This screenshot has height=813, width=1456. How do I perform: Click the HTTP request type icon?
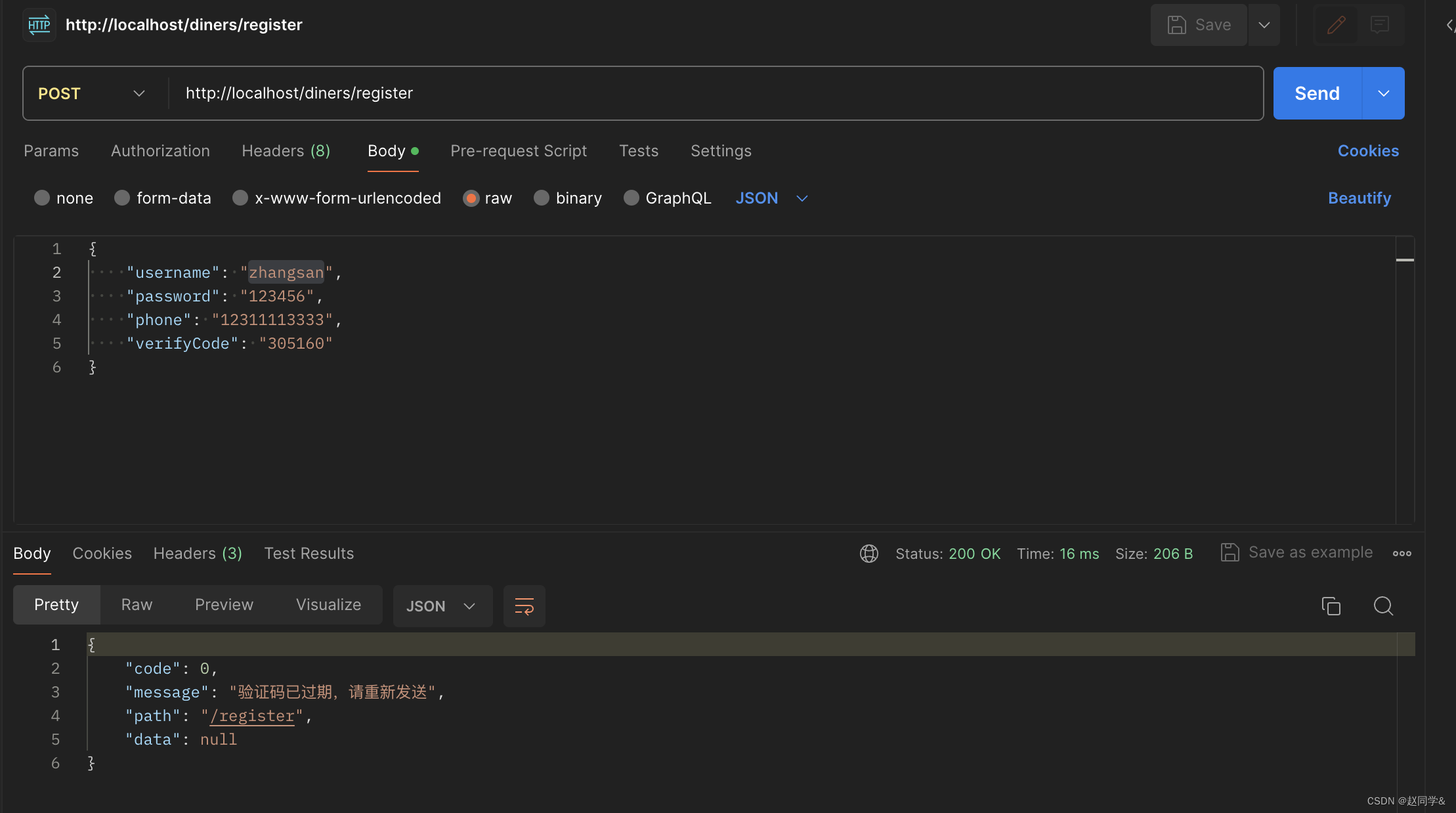(39, 25)
